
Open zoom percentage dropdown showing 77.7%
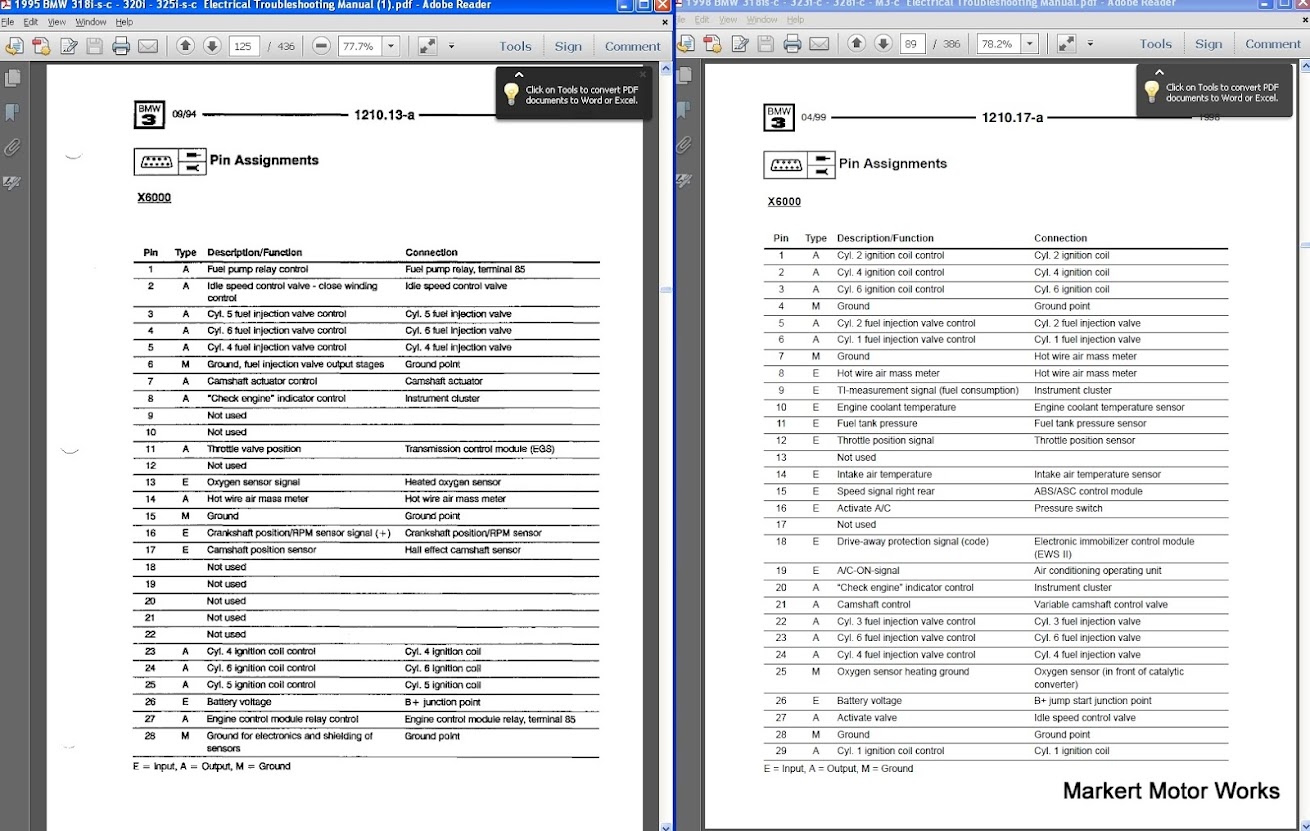coord(390,45)
